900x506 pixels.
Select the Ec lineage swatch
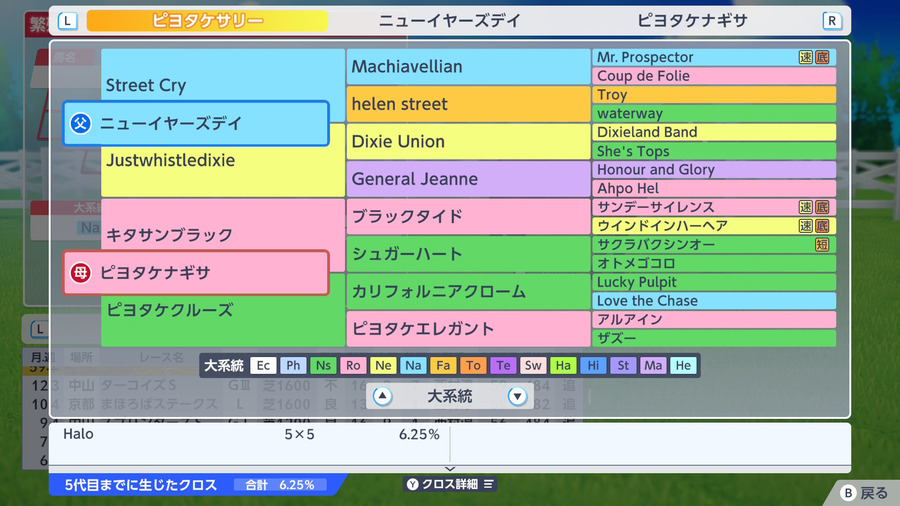pyautogui.click(x=263, y=365)
